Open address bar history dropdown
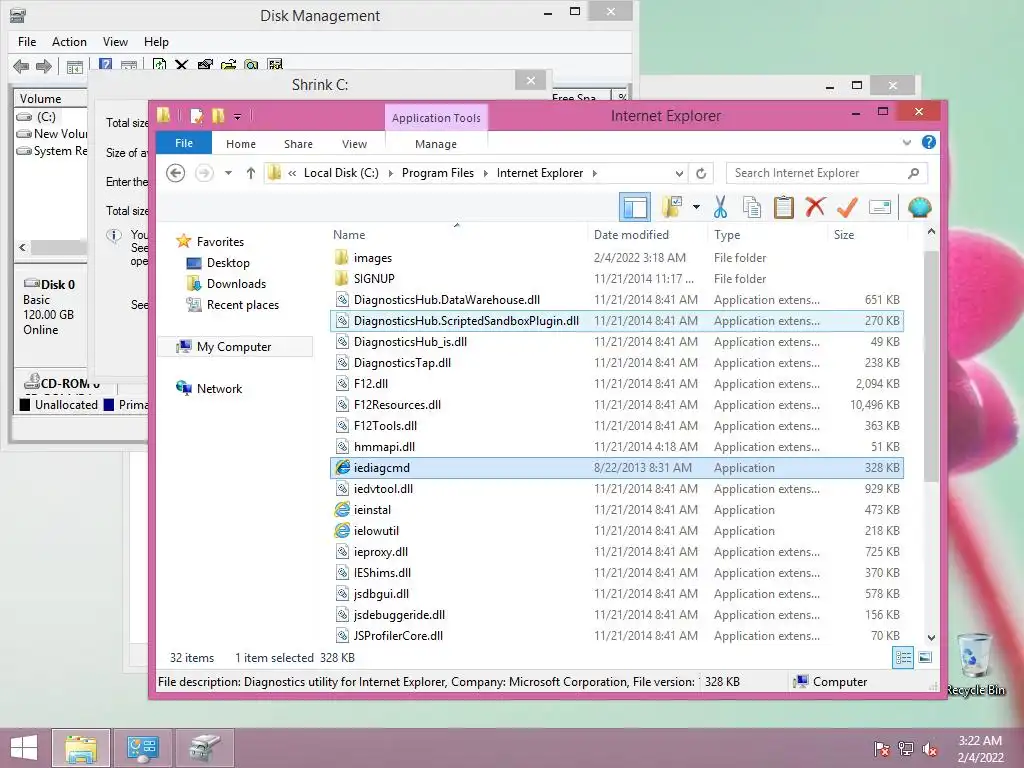 [679, 173]
